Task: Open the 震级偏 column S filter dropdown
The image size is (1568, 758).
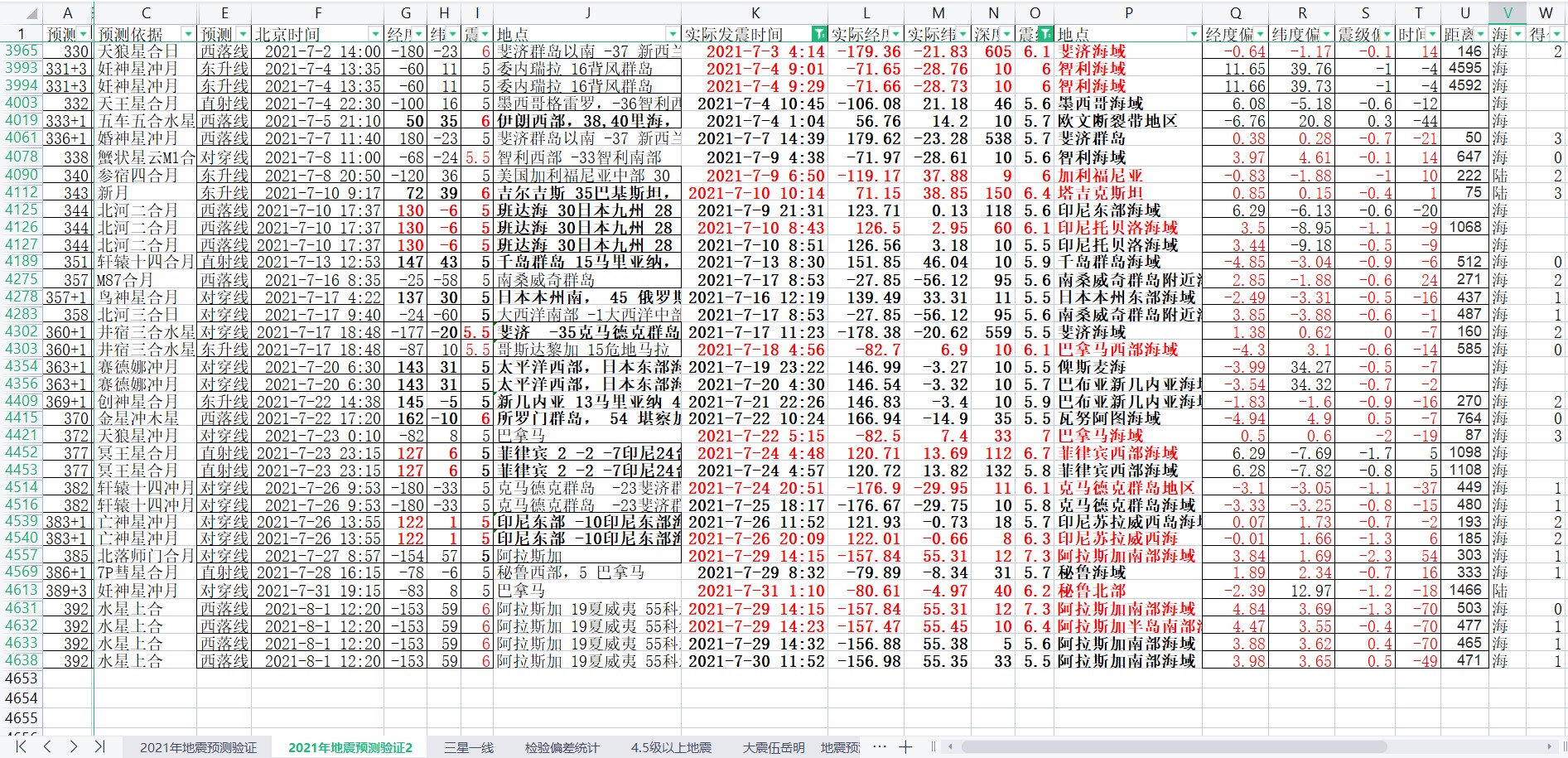Action: pos(1387,34)
